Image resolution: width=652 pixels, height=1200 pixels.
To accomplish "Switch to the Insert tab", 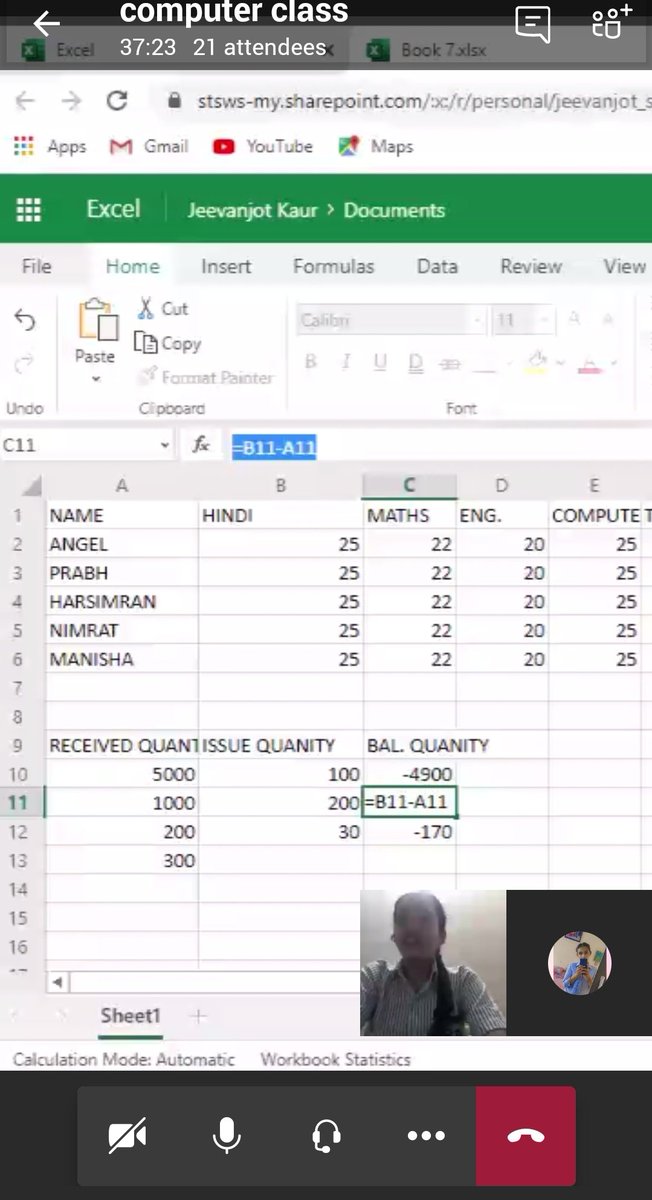I will click(226, 266).
